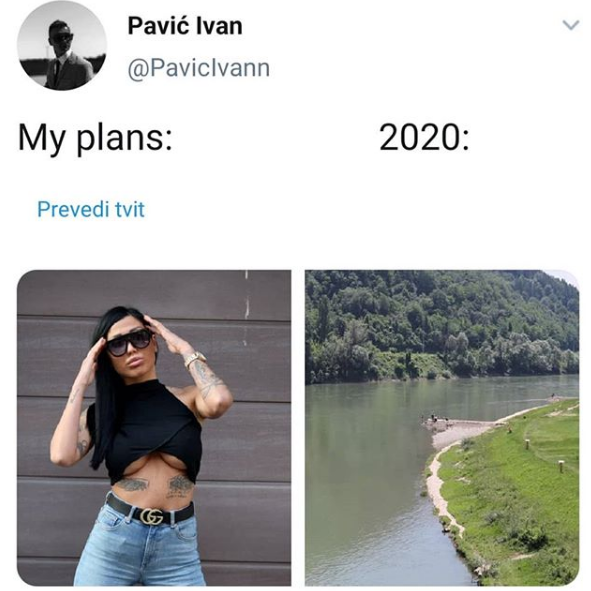Open the tweet options chevron menu

coord(571,25)
